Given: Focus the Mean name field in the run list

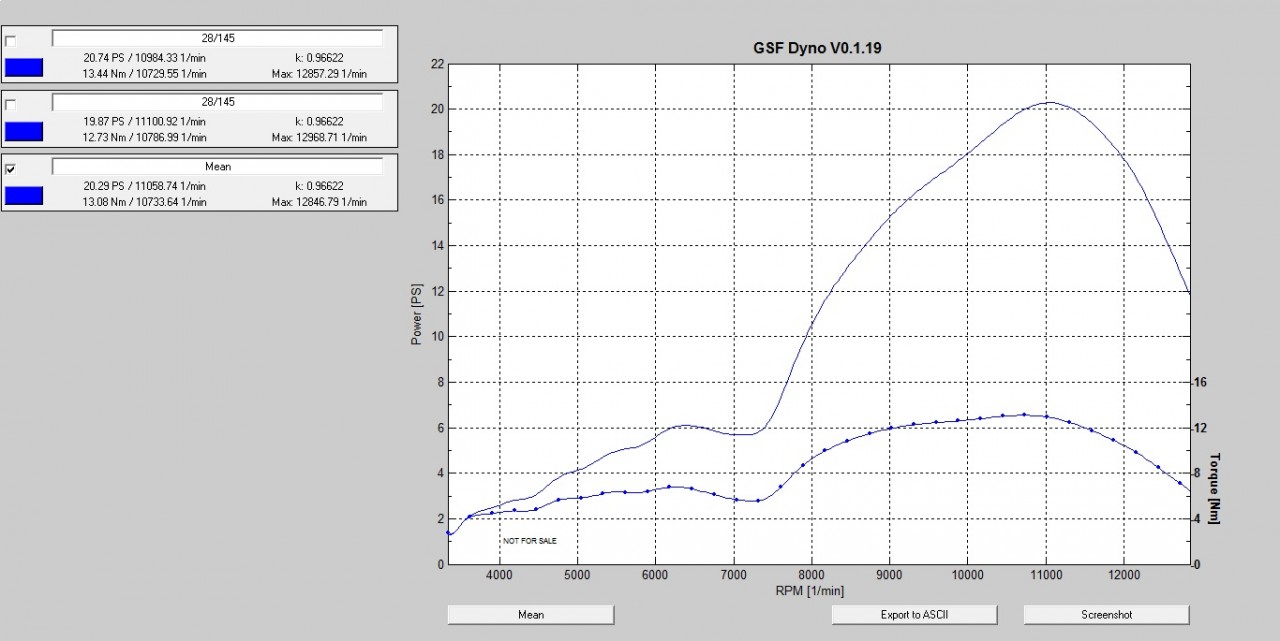Looking at the screenshot, I should (217, 167).
